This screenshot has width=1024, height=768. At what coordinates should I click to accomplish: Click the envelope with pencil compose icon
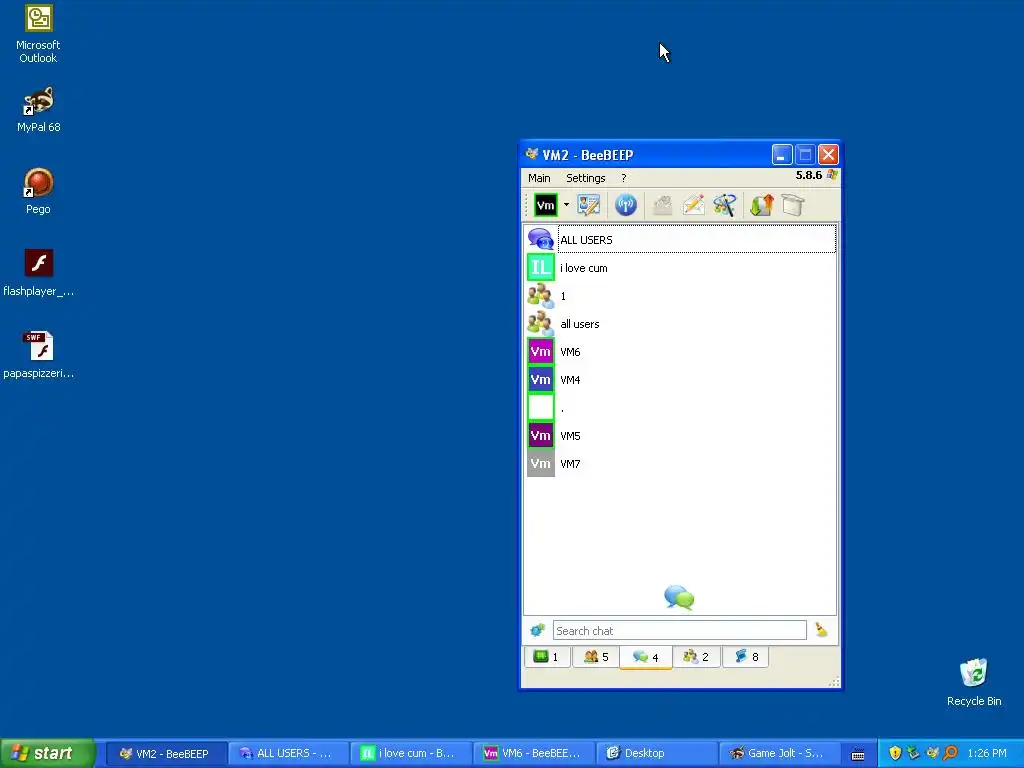(x=694, y=205)
